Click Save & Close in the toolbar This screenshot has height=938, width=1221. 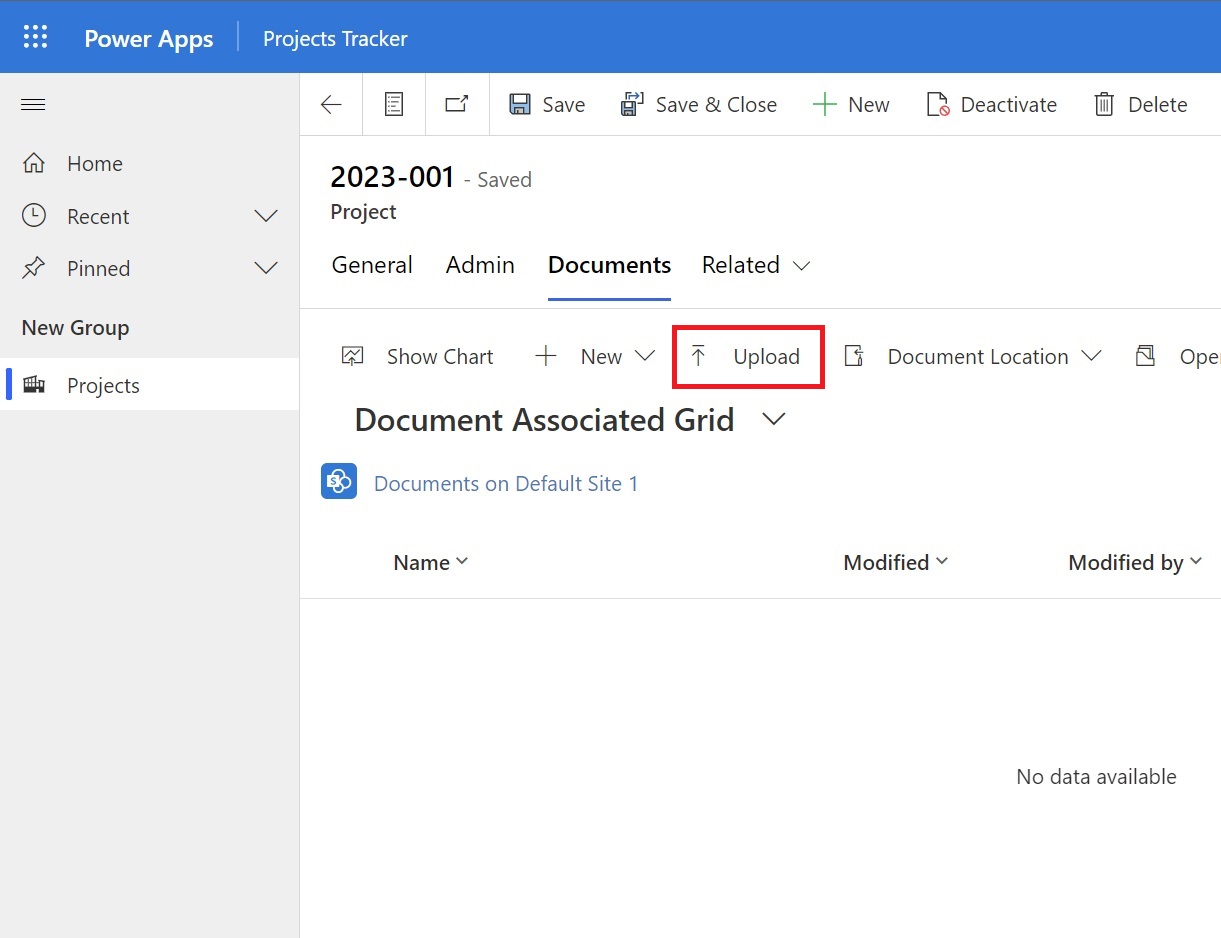coord(699,104)
